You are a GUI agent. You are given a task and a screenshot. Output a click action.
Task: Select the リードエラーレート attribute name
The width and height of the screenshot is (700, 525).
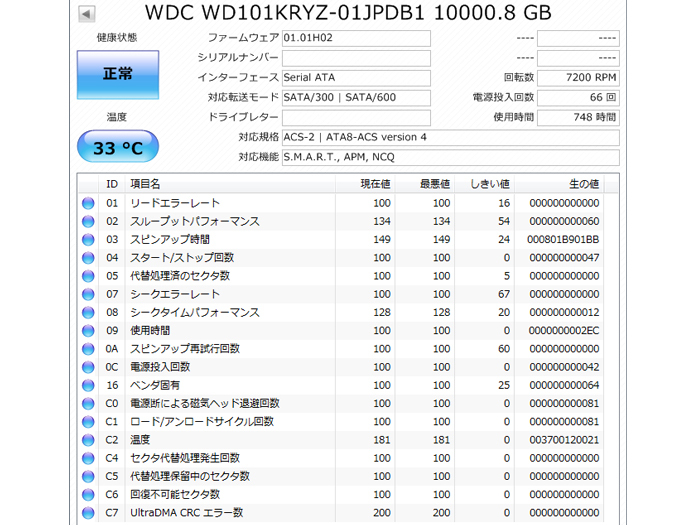[175, 203]
